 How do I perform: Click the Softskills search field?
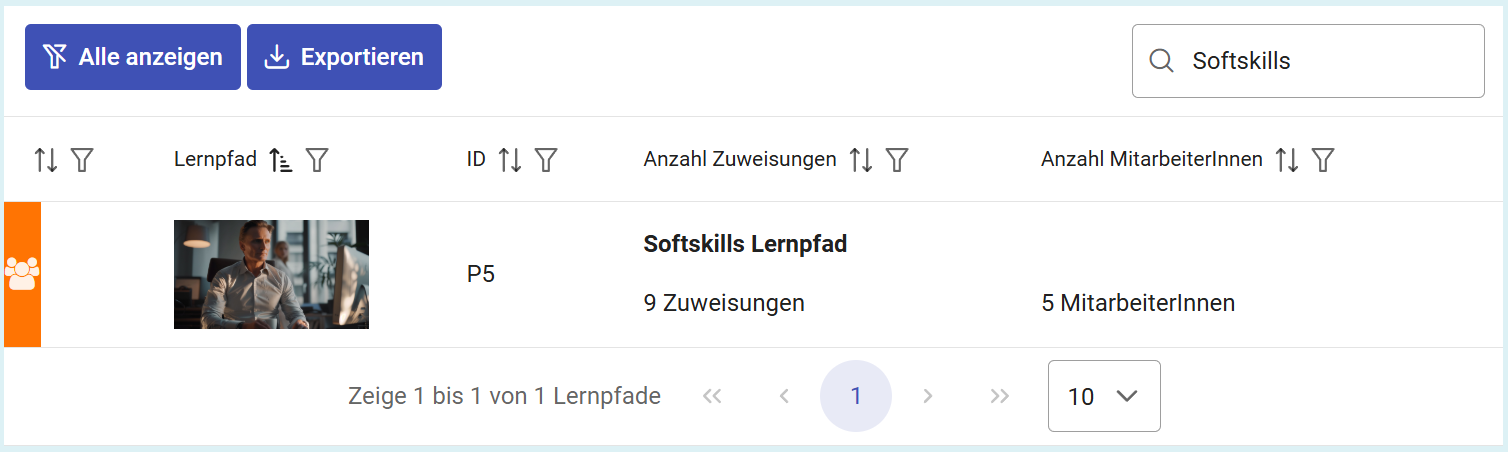[1320, 61]
